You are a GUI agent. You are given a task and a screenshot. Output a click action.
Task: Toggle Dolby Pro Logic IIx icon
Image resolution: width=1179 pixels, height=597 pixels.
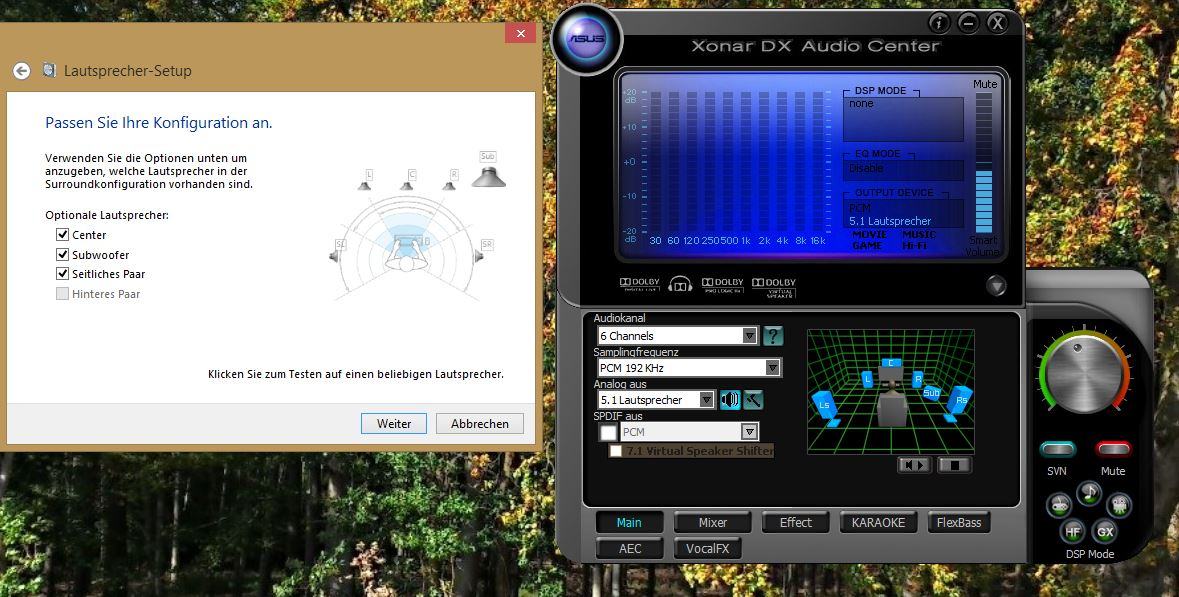pyautogui.click(x=722, y=286)
